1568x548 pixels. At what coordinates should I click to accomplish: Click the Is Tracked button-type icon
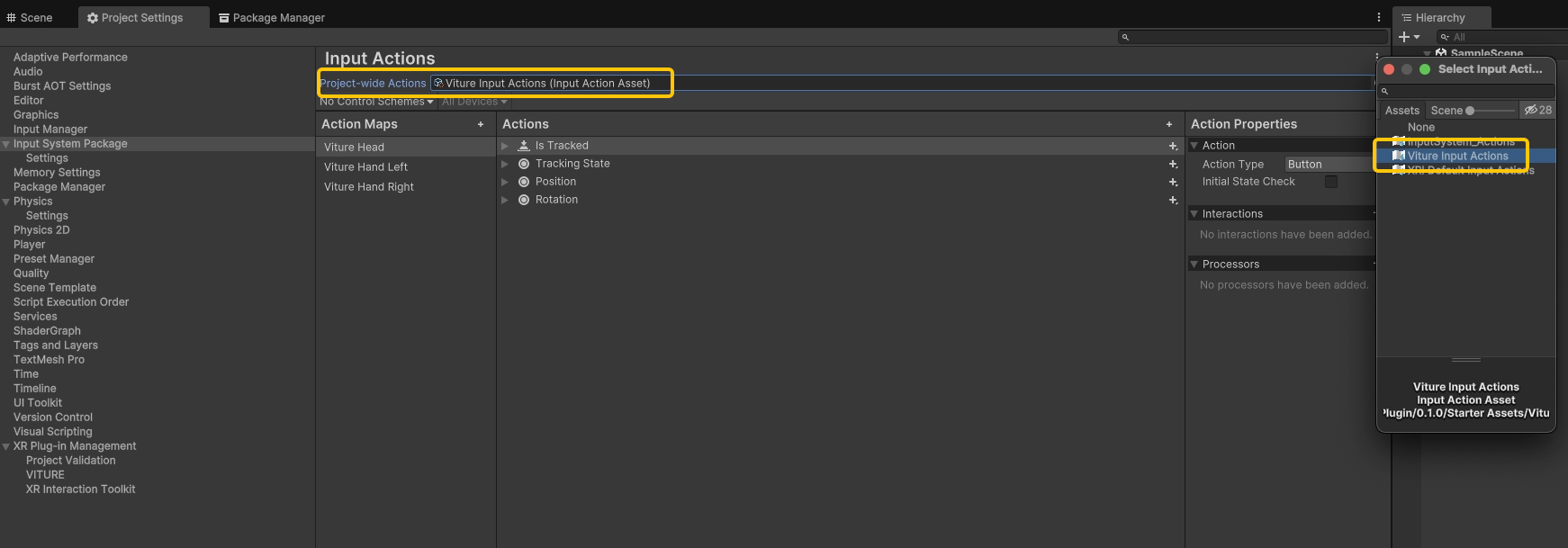click(524, 146)
